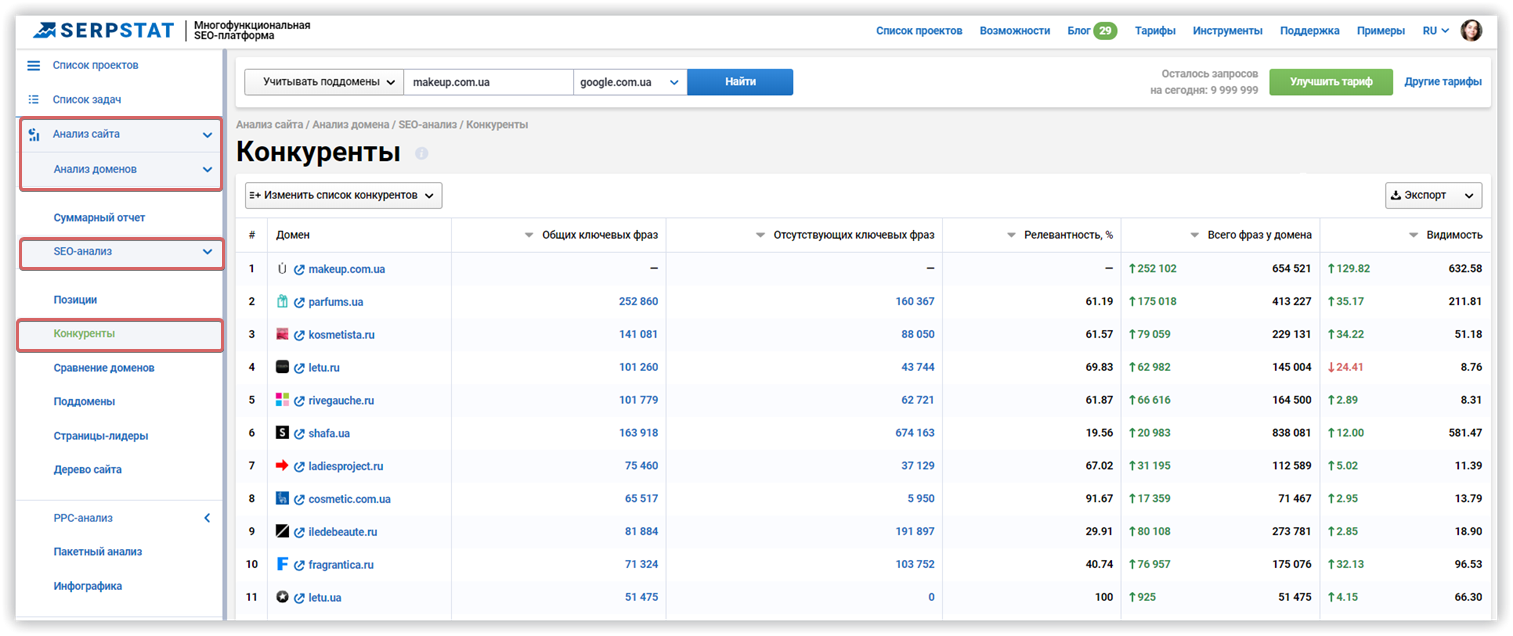Image resolution: width=1513 pixels, height=636 pixels.
Task: Click the iledebeaute.ru favicon
Action: [282, 531]
